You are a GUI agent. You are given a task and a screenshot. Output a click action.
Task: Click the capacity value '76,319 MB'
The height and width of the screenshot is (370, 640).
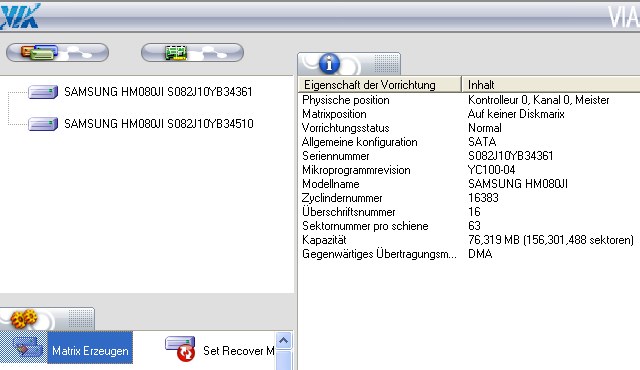coord(494,240)
